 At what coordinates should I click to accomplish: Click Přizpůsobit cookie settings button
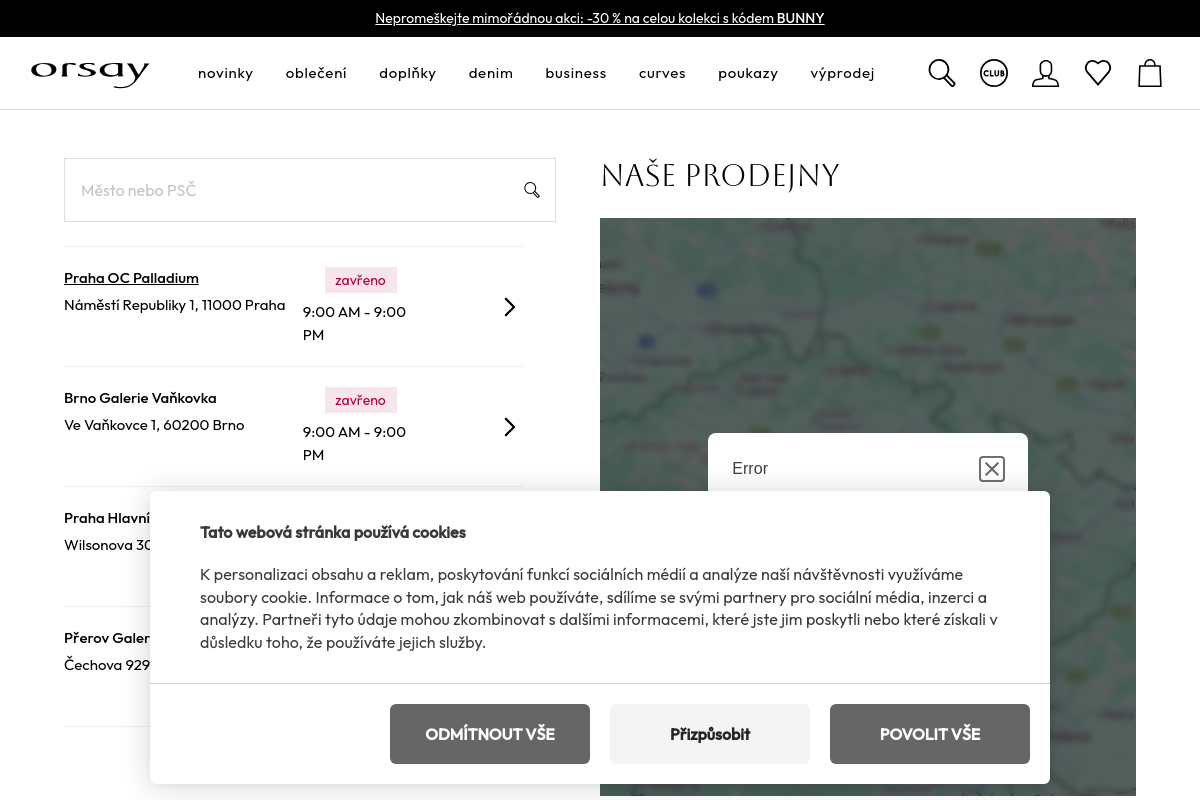[x=710, y=734]
